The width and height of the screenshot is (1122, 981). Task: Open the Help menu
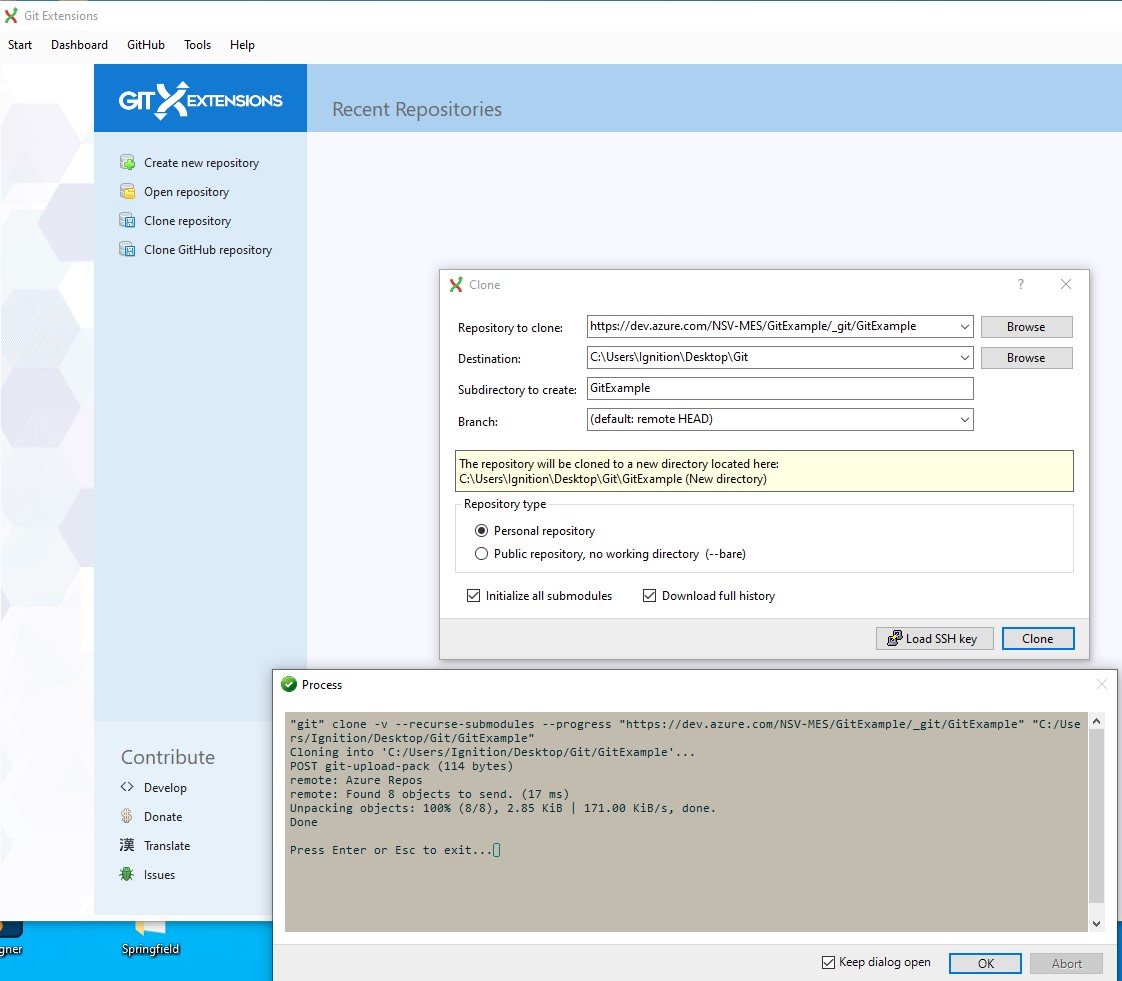point(242,44)
